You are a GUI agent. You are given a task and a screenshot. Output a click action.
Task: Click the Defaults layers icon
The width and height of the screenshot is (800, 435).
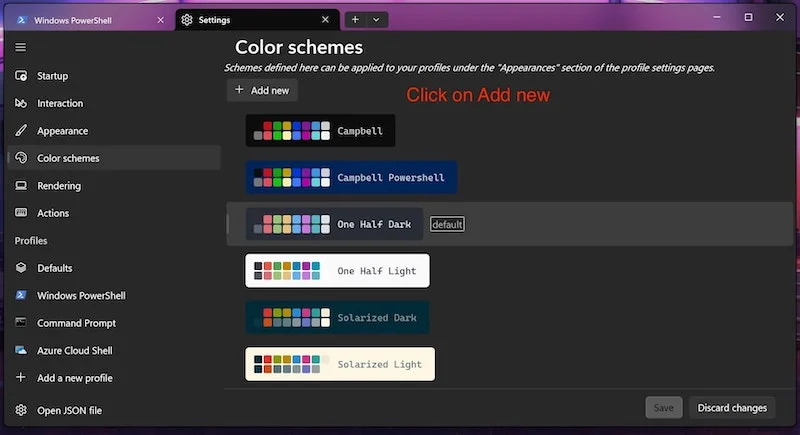pos(21,267)
